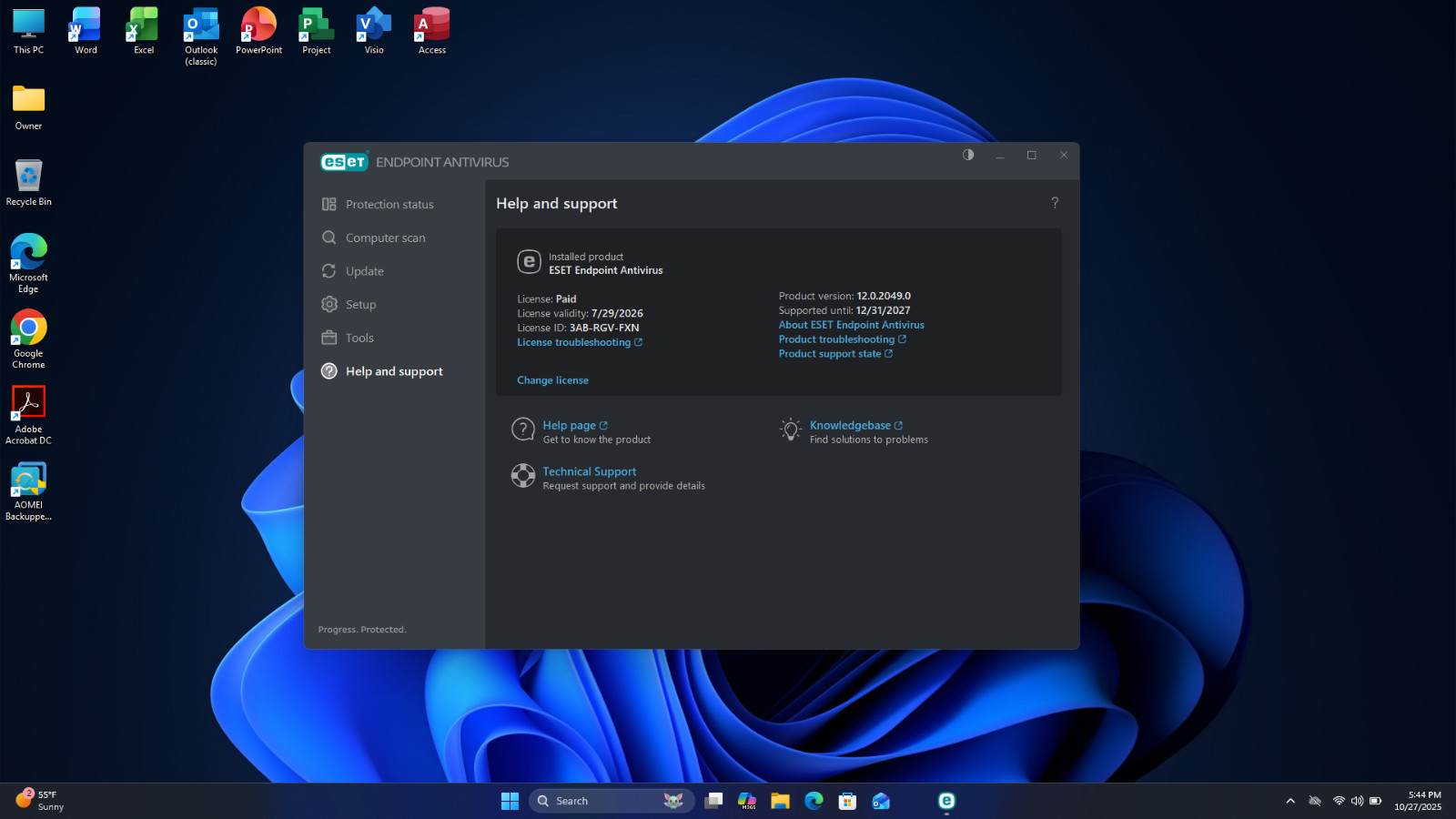The width and height of the screenshot is (1456, 819).
Task: Click the Technical Support lifebuoy icon
Action: pos(523,475)
